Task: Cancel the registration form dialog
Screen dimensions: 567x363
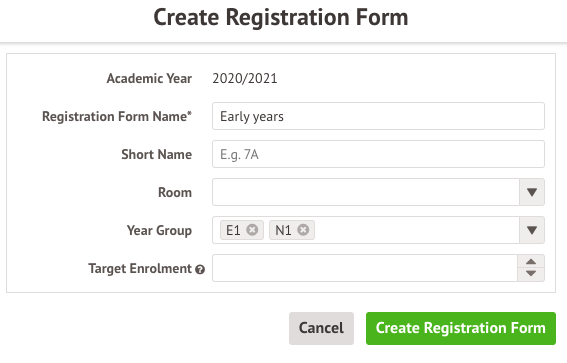Action: [x=321, y=328]
